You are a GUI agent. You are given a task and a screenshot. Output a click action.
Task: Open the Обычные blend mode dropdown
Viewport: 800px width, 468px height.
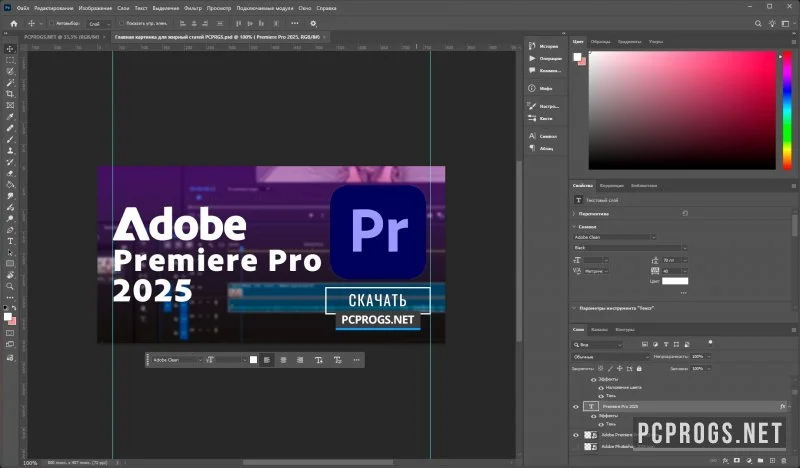611,357
